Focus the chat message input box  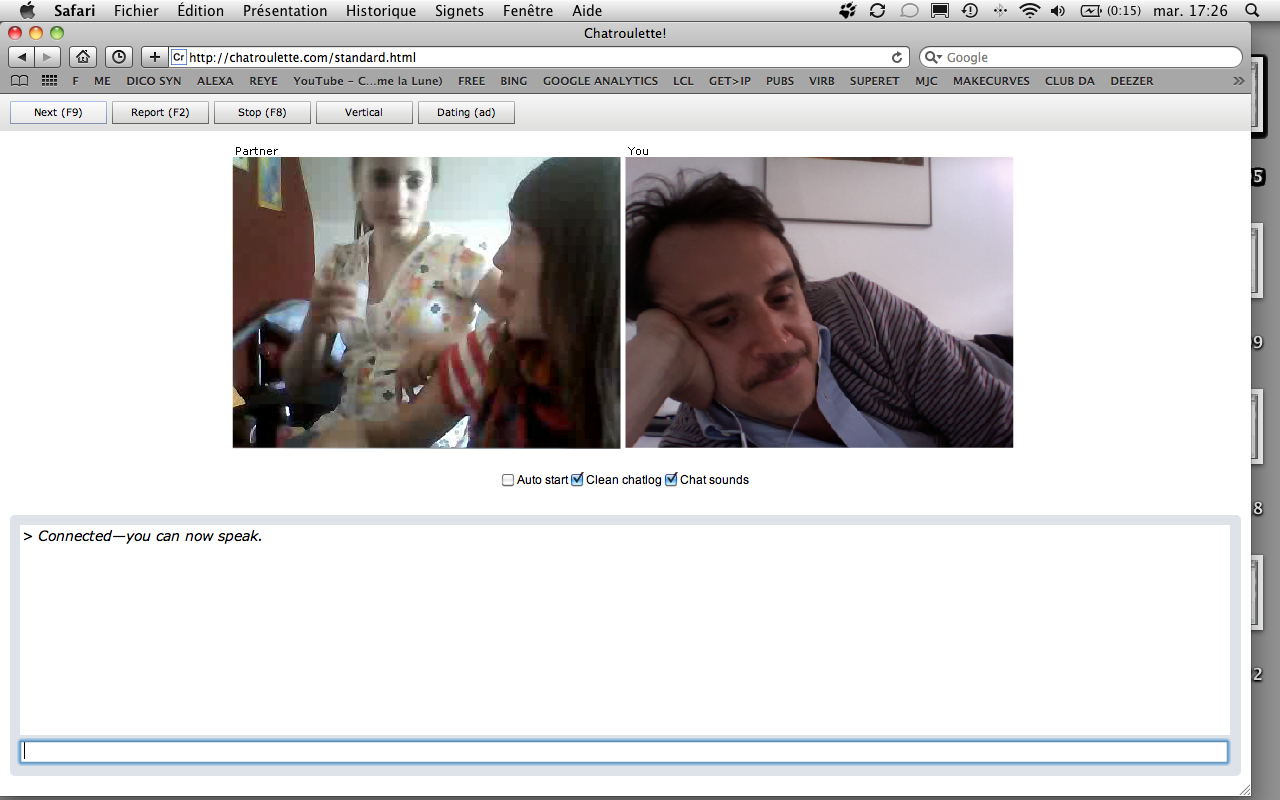[624, 752]
